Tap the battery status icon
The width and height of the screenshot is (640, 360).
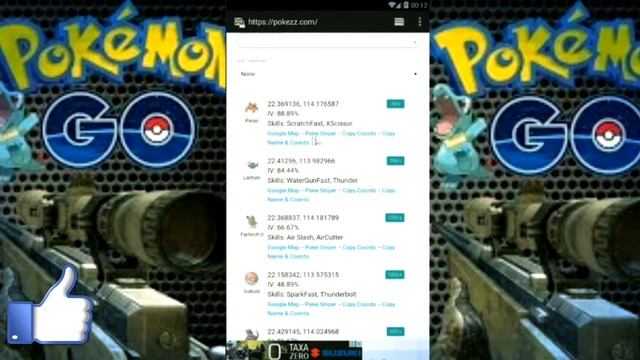pos(406,5)
